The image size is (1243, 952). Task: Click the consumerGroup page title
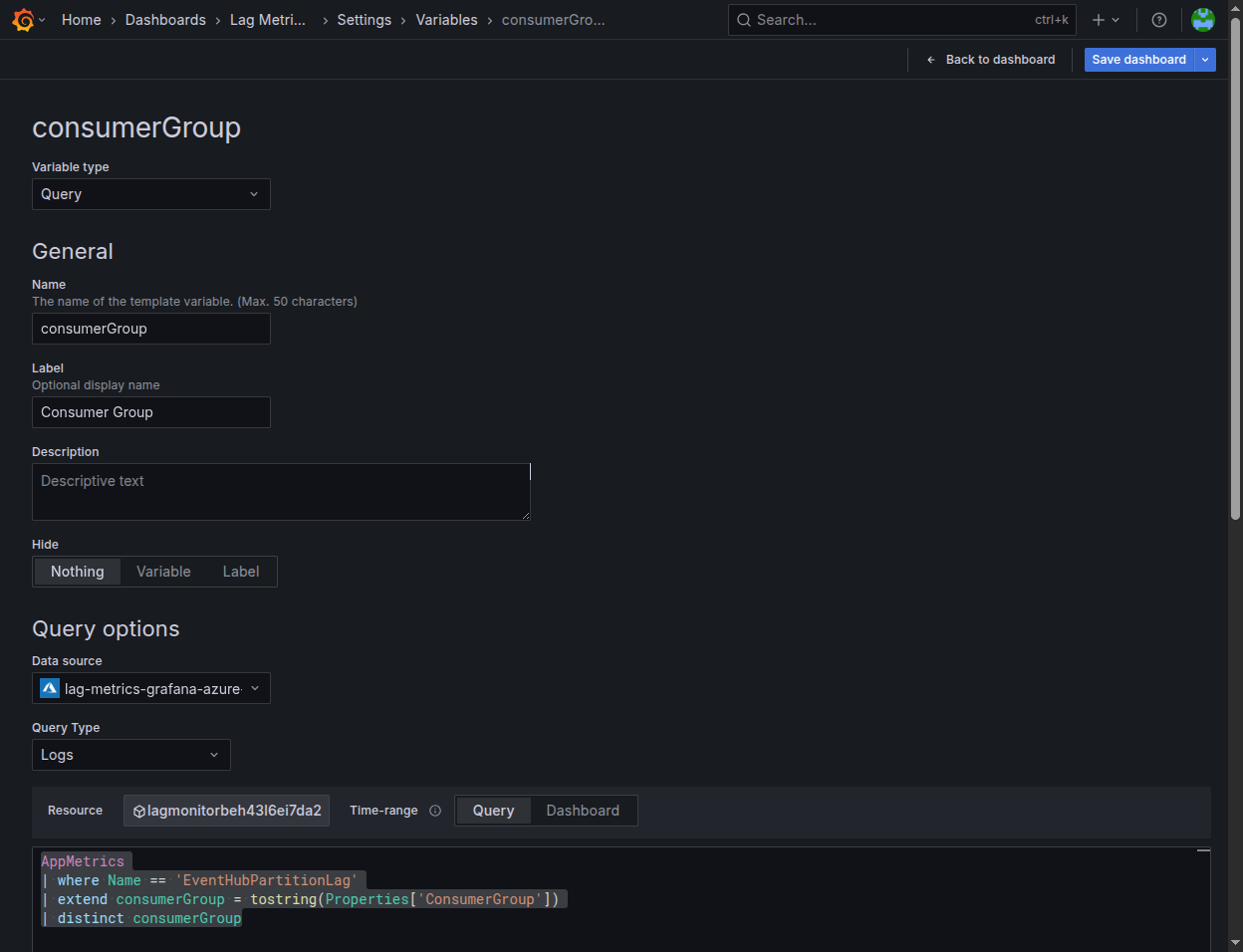pos(136,127)
